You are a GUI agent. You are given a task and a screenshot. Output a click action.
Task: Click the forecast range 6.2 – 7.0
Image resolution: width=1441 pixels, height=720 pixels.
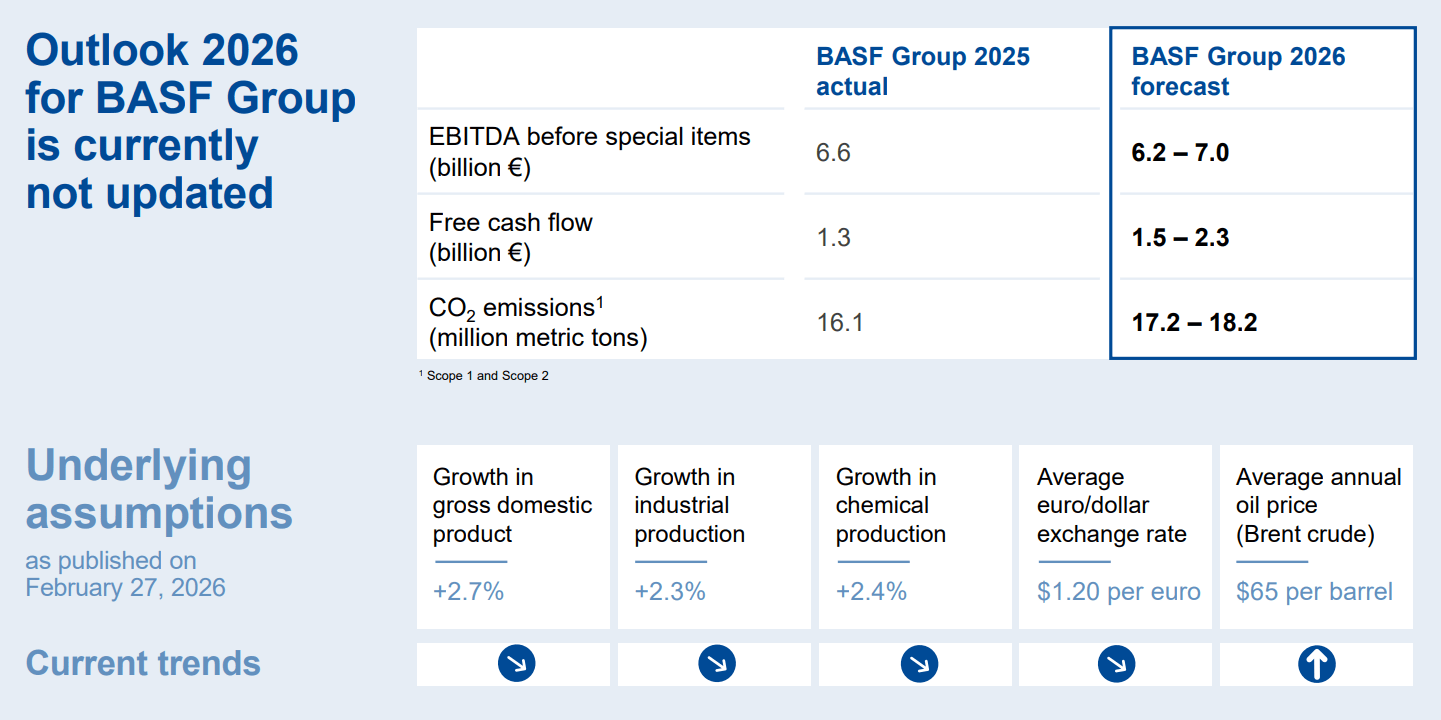click(1180, 153)
